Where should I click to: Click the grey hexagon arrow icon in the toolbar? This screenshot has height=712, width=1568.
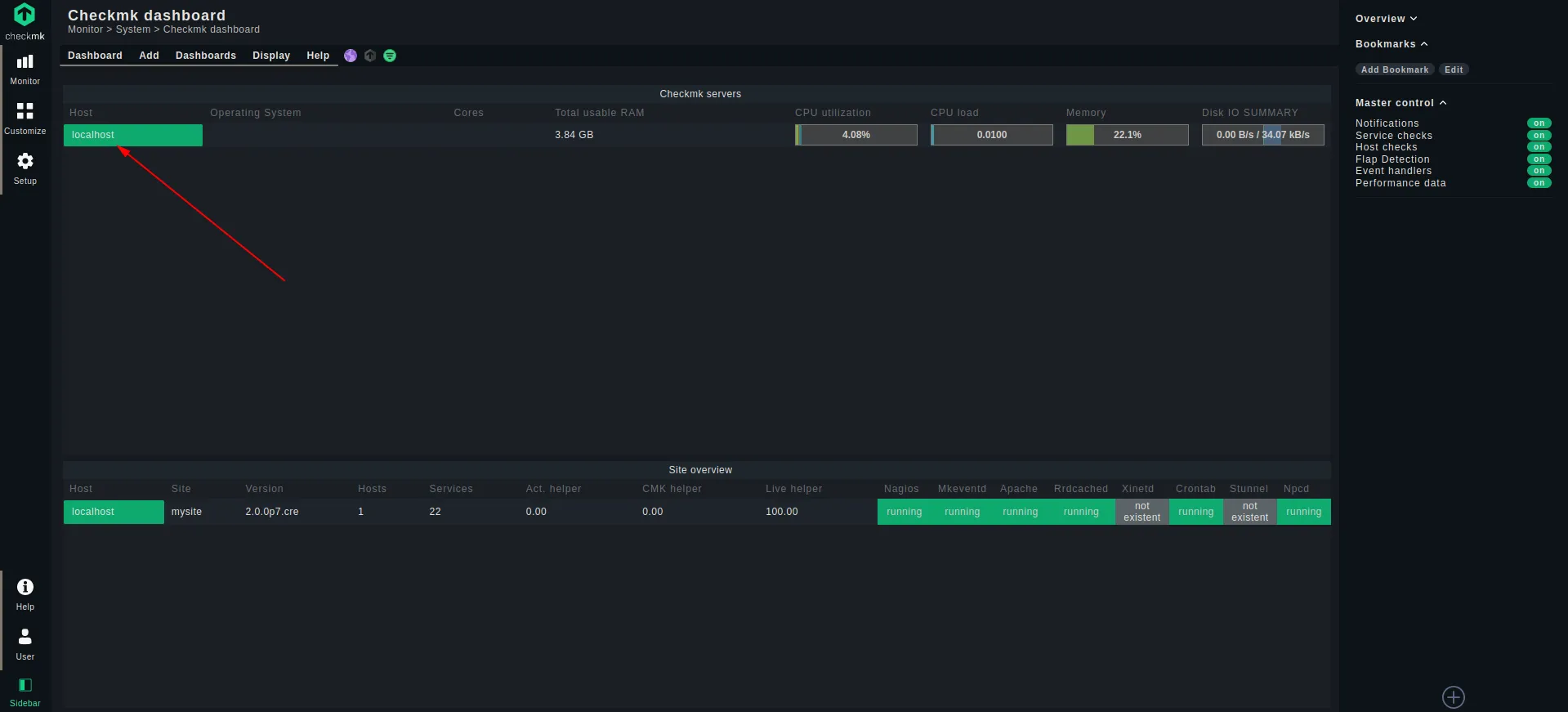pos(370,56)
